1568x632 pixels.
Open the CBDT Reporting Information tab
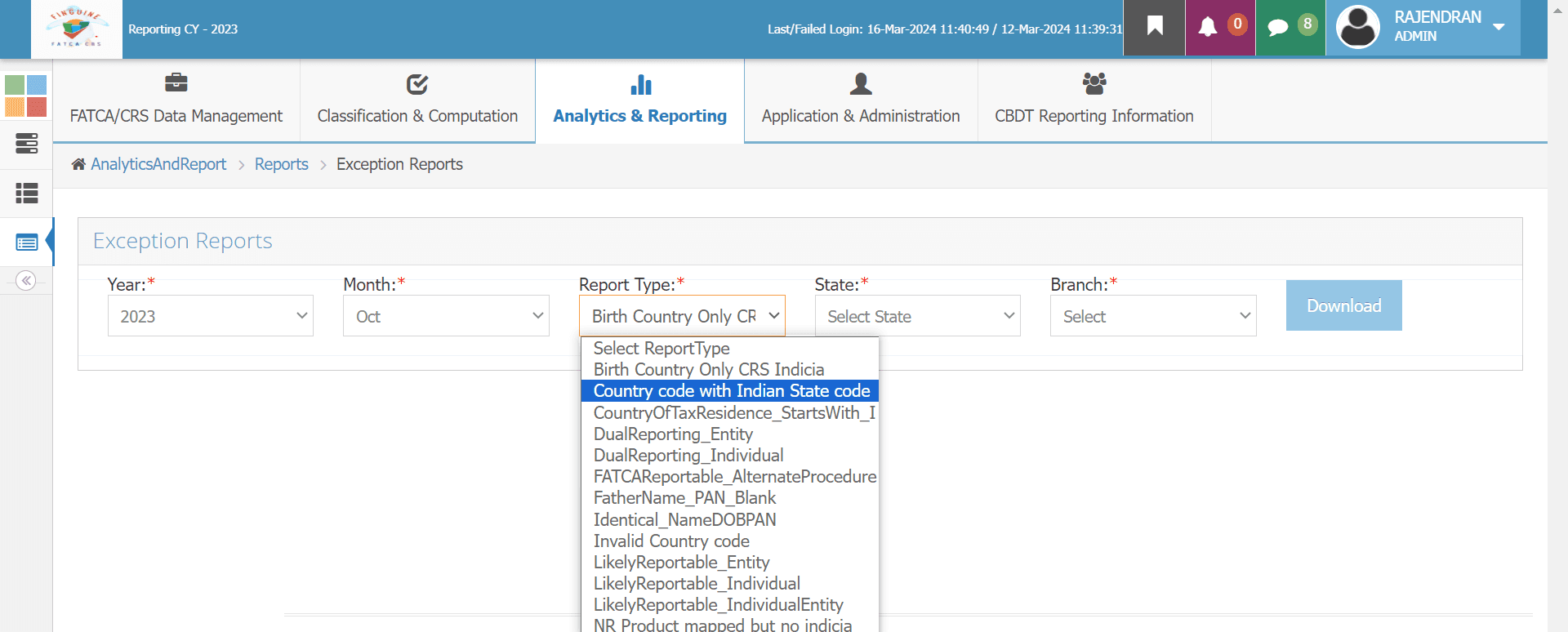pos(1094,101)
